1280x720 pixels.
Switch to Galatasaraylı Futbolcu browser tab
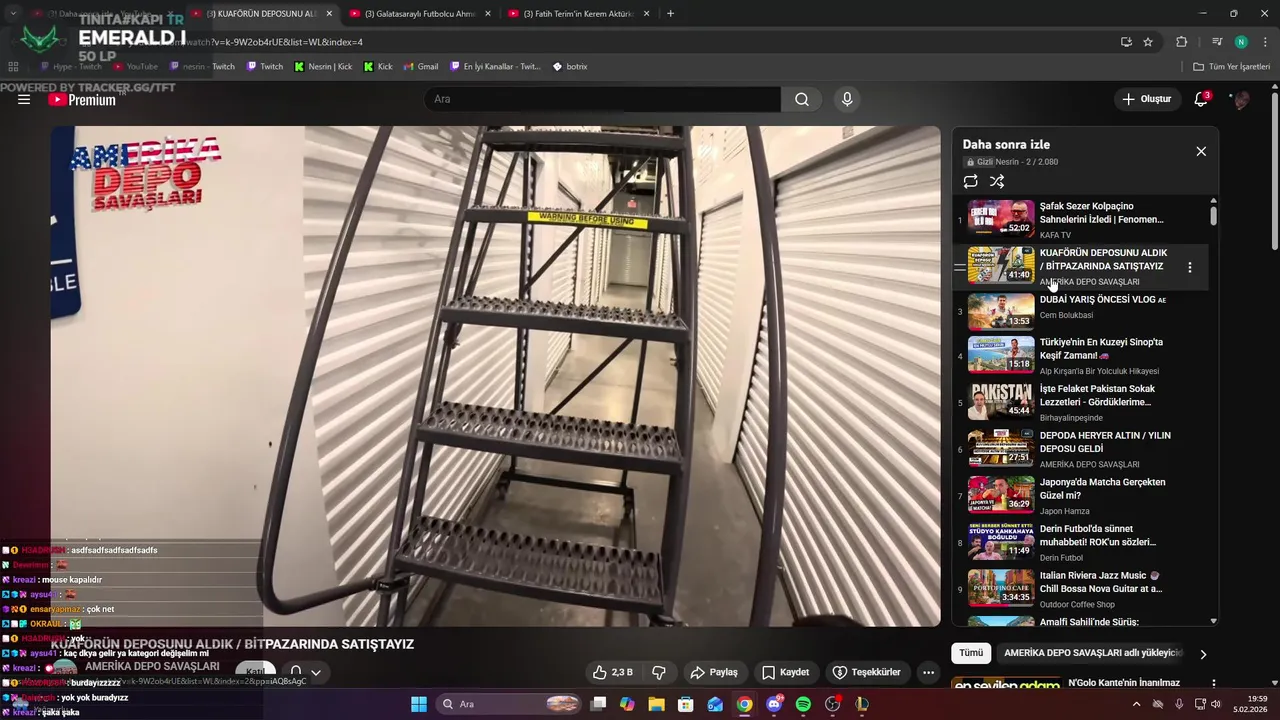click(419, 14)
